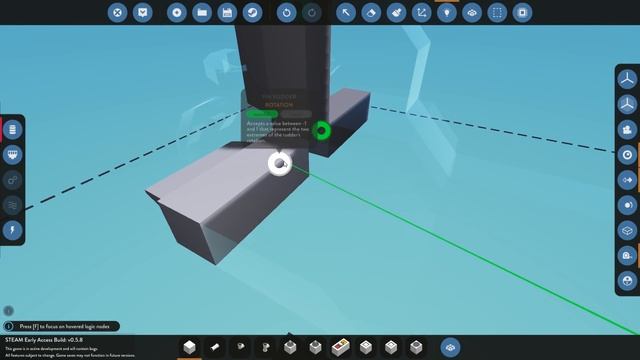Screen dimensions: 640x360
Task: Click the bottom circular icon in the right panel
Action: (627, 281)
